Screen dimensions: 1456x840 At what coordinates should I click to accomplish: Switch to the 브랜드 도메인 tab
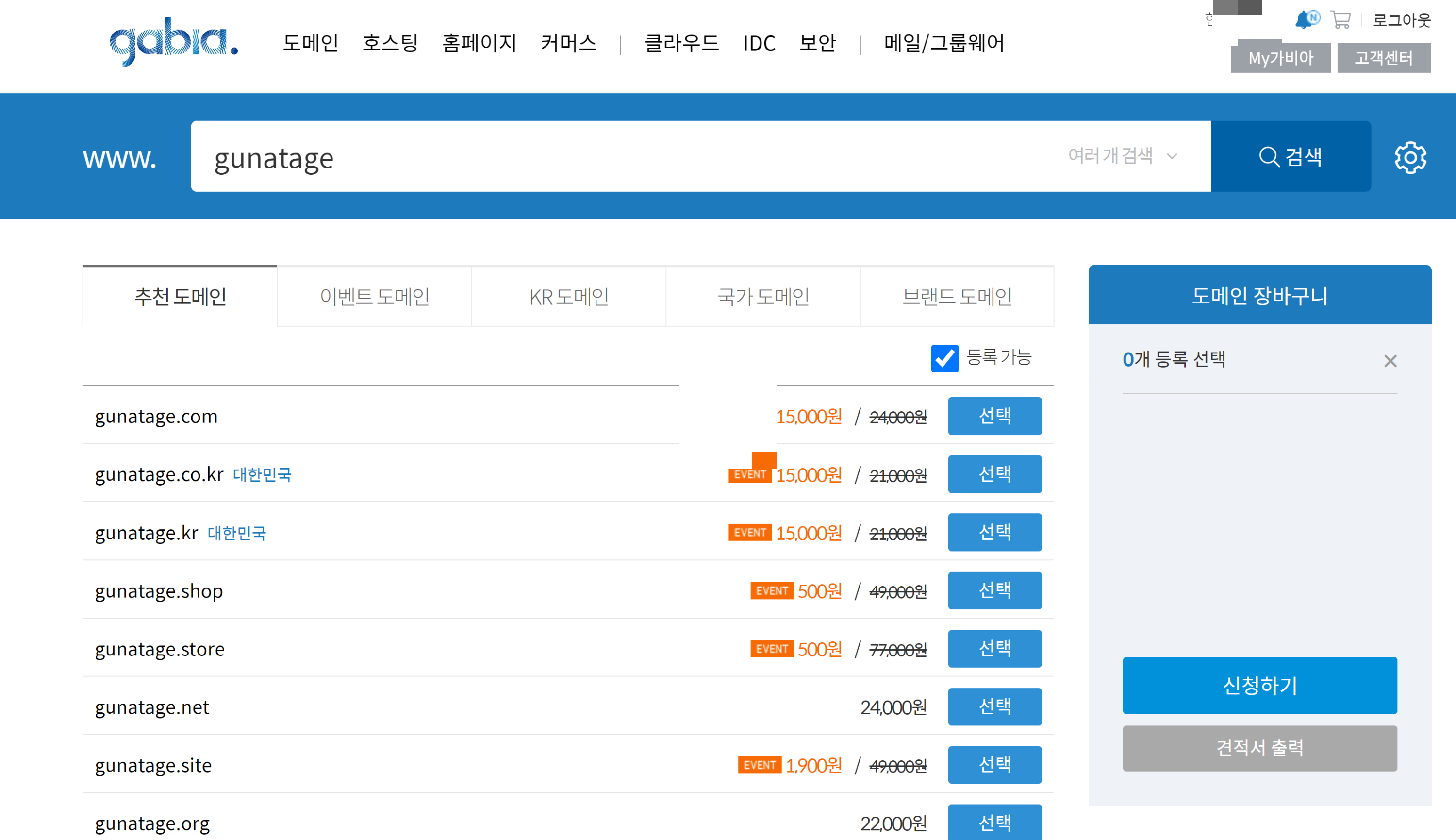point(957,297)
